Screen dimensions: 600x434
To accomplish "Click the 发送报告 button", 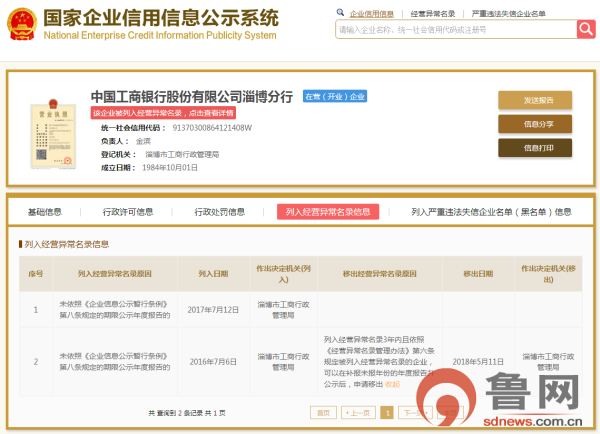I will tap(535, 100).
